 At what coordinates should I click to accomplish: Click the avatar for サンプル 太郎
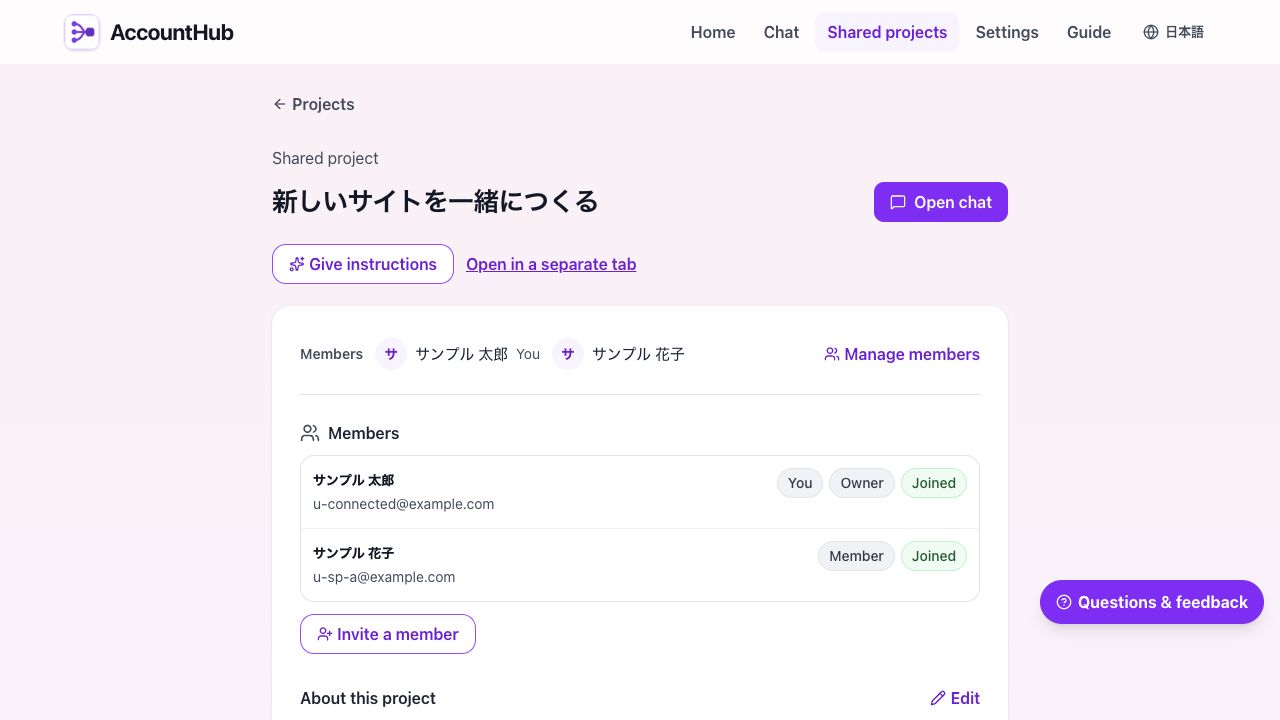[x=391, y=354]
